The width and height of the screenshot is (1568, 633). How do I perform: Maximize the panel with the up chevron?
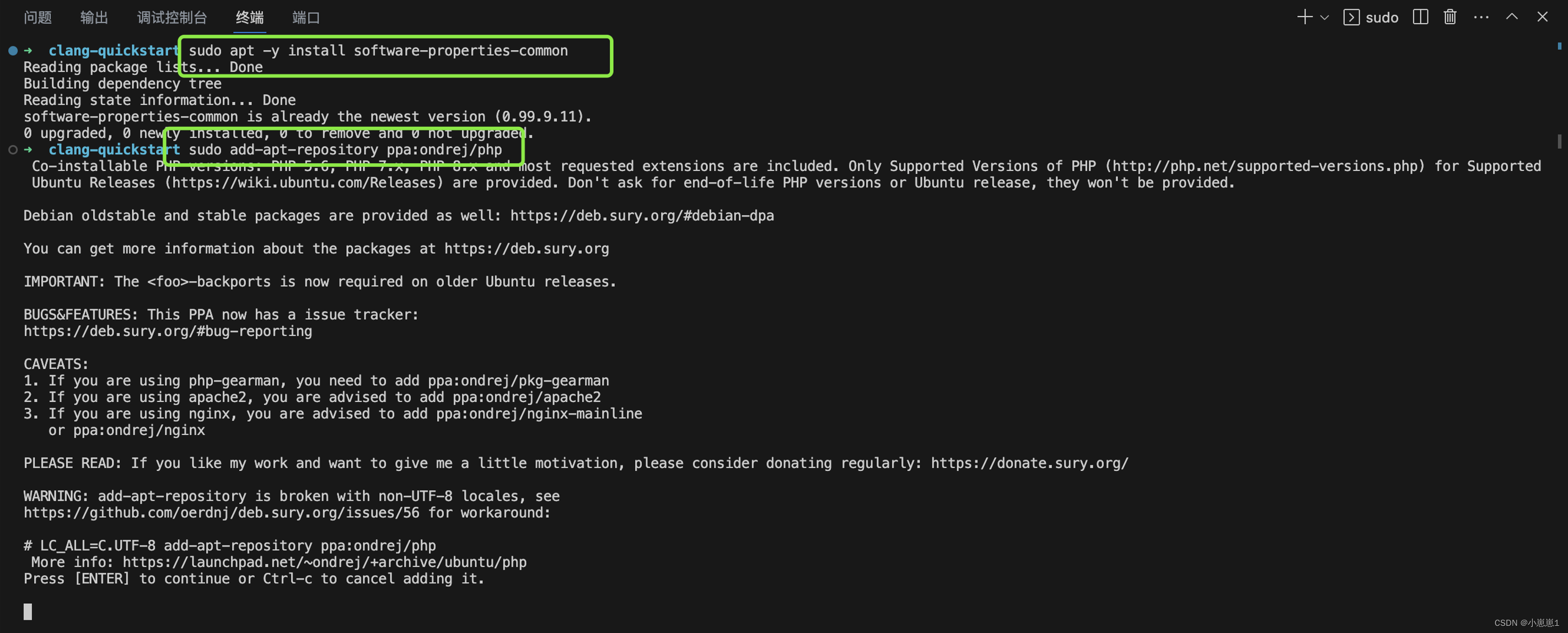(x=1512, y=17)
